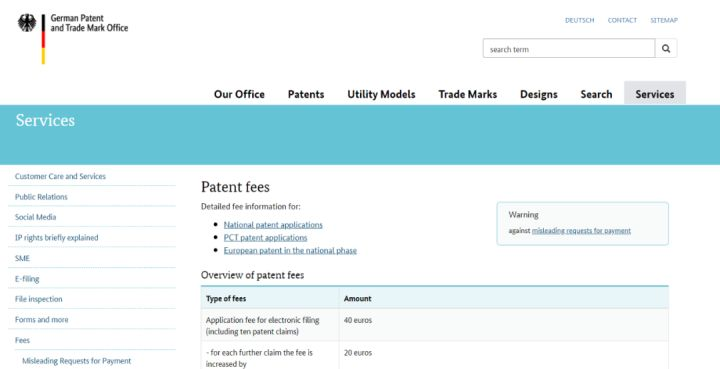This screenshot has height=369, width=720.
Task: Open misleading requests for payment warning link
Action: (x=581, y=231)
